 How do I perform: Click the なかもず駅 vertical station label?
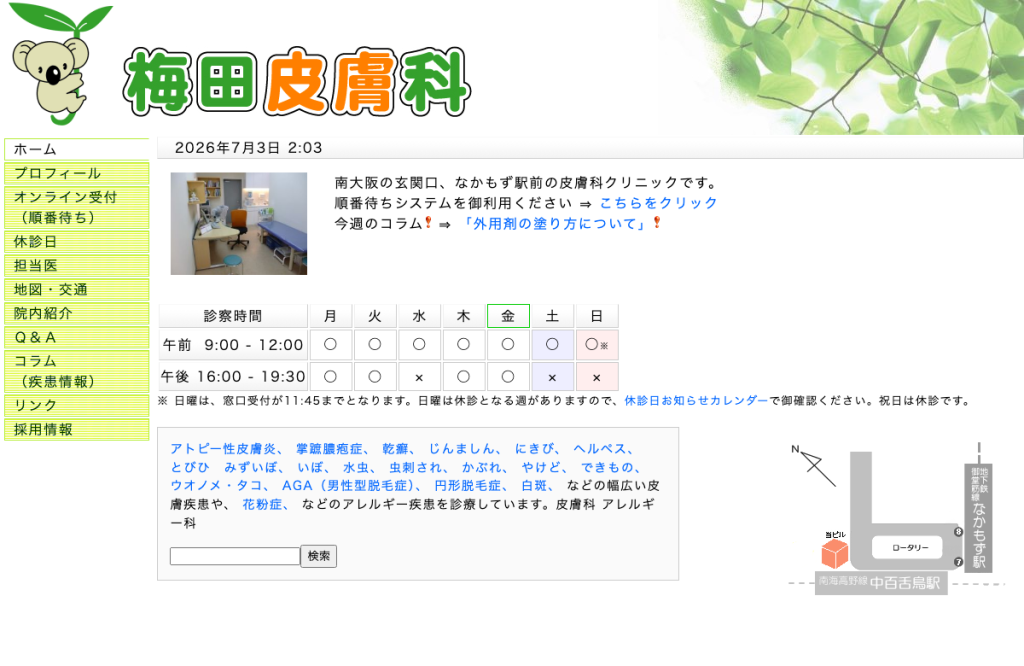tap(978, 518)
